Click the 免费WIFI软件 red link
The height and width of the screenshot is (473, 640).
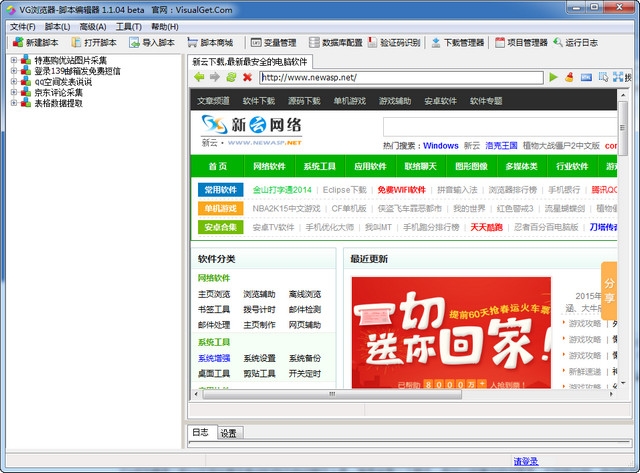(x=402, y=190)
